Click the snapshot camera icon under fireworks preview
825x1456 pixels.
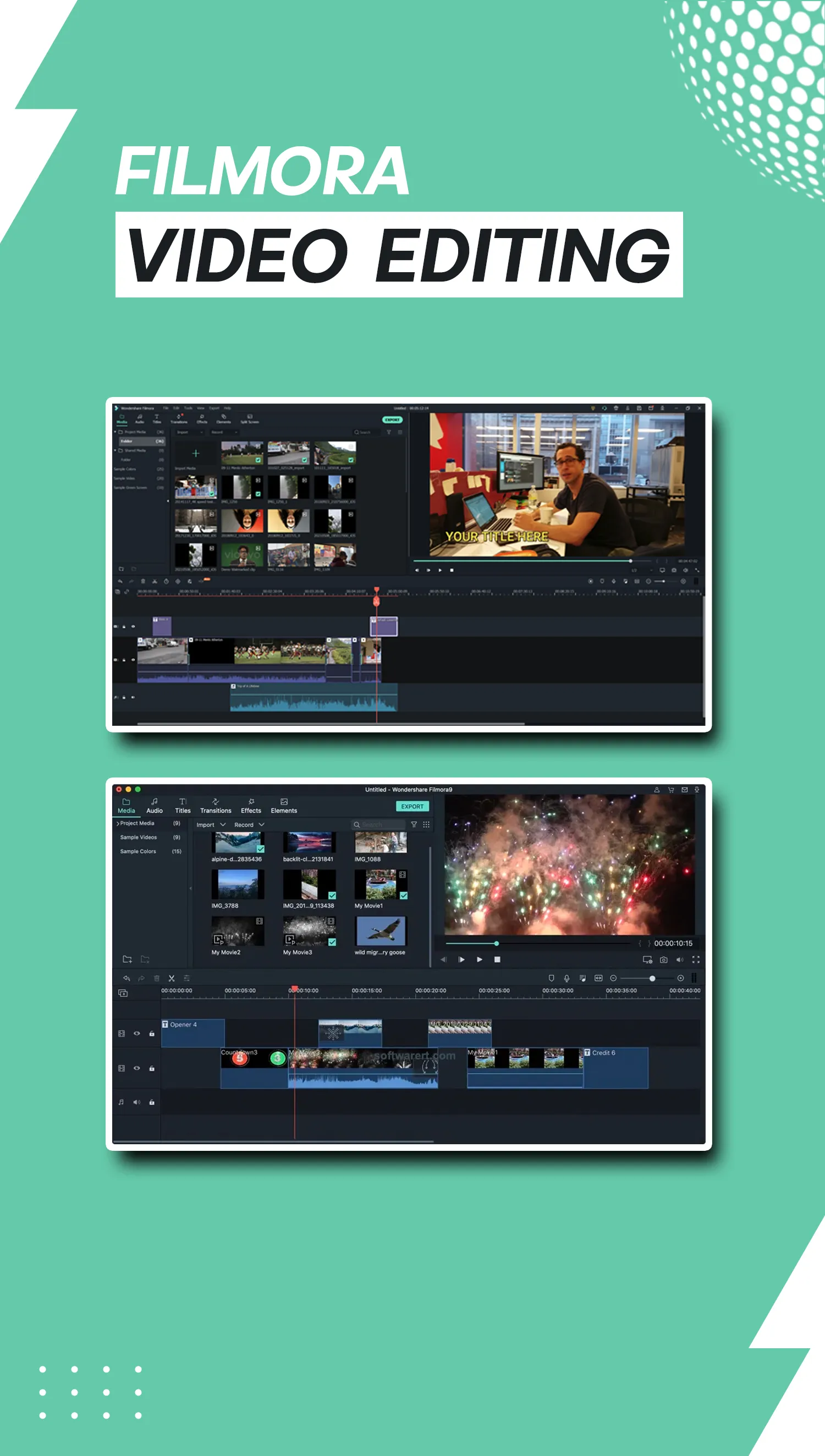pyautogui.click(x=663, y=959)
